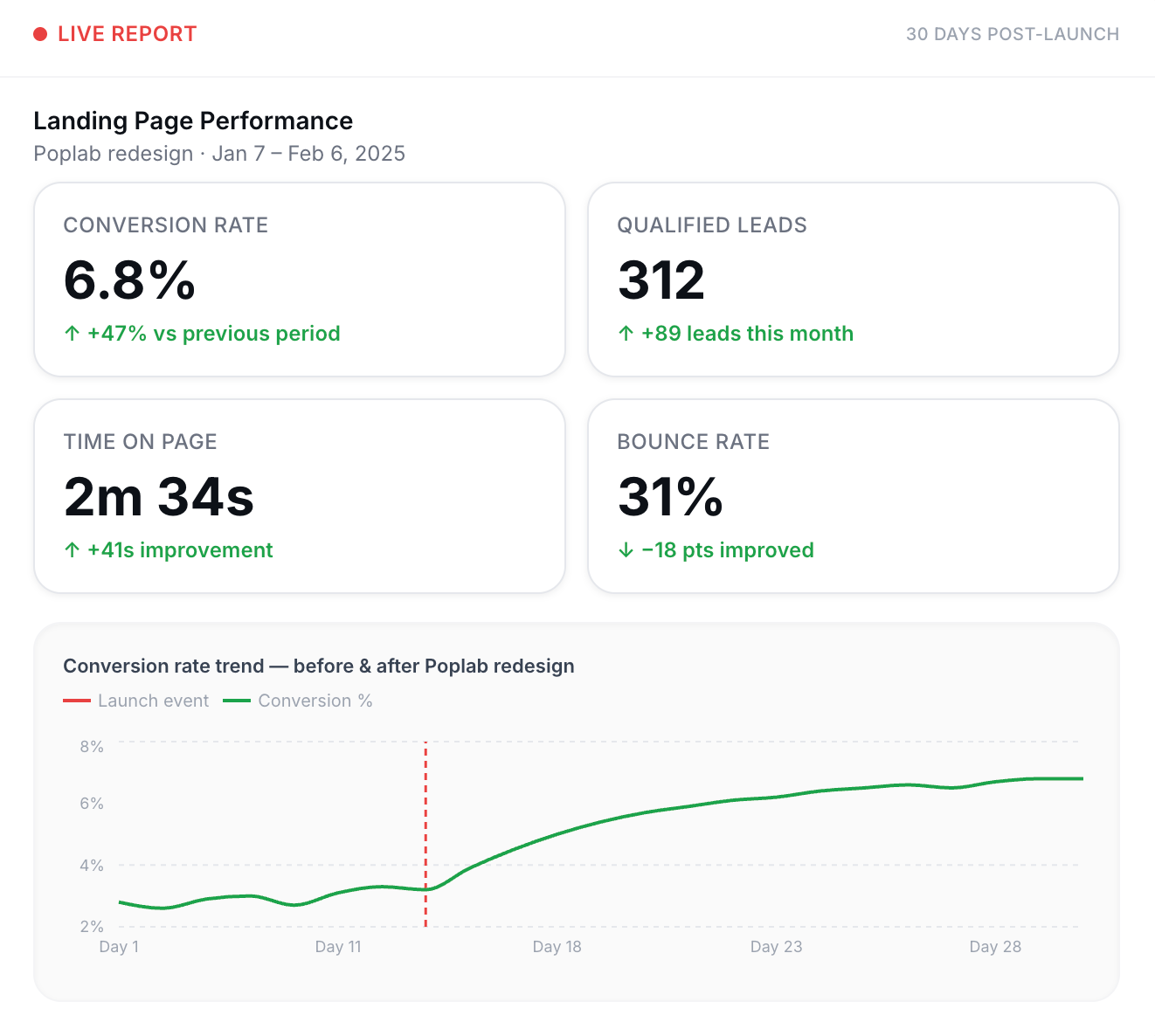This screenshot has width=1155, height=1036.
Task: Click the red Launch event legend line
Action: 77,701
